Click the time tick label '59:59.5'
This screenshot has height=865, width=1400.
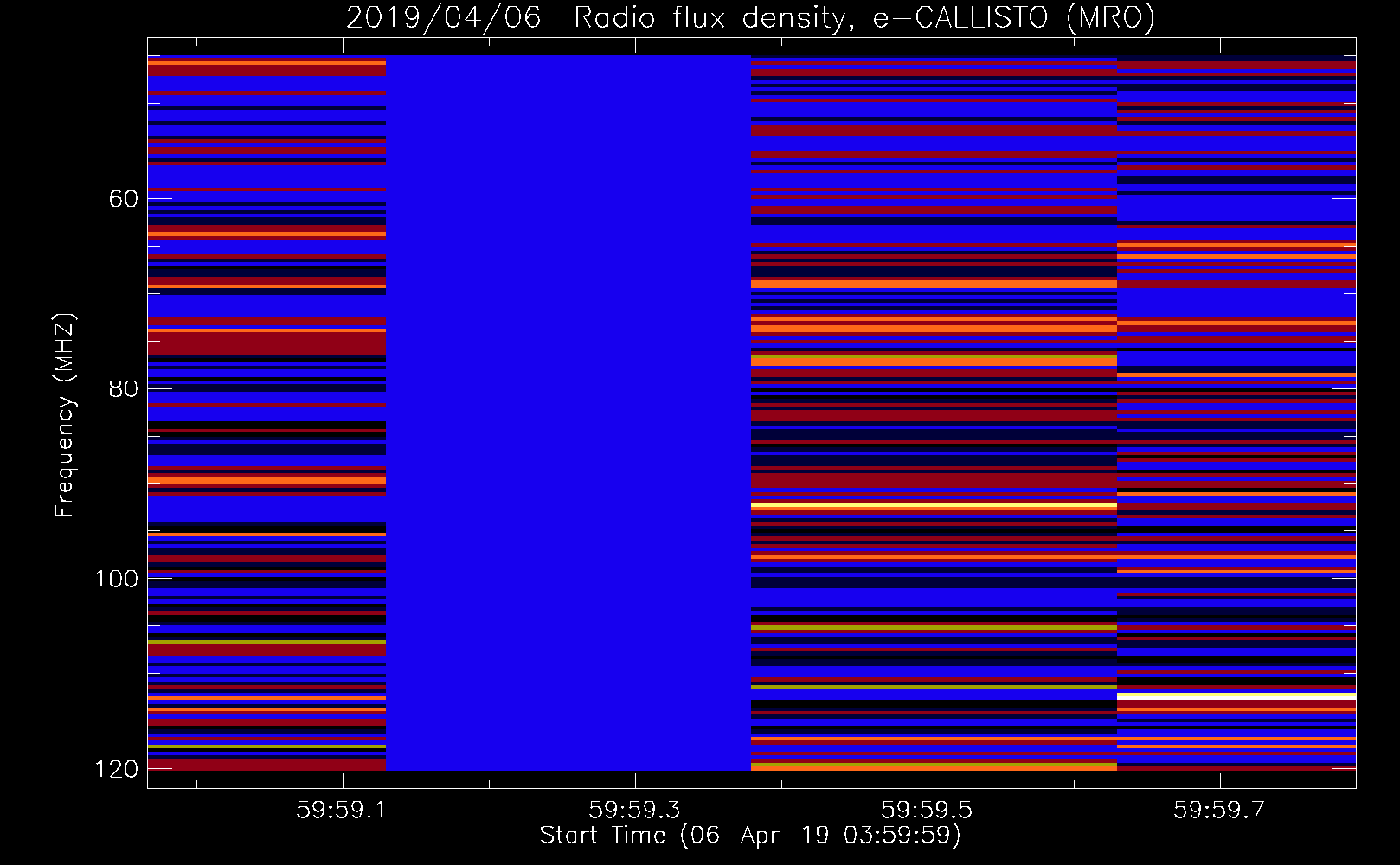pyautogui.click(x=927, y=811)
